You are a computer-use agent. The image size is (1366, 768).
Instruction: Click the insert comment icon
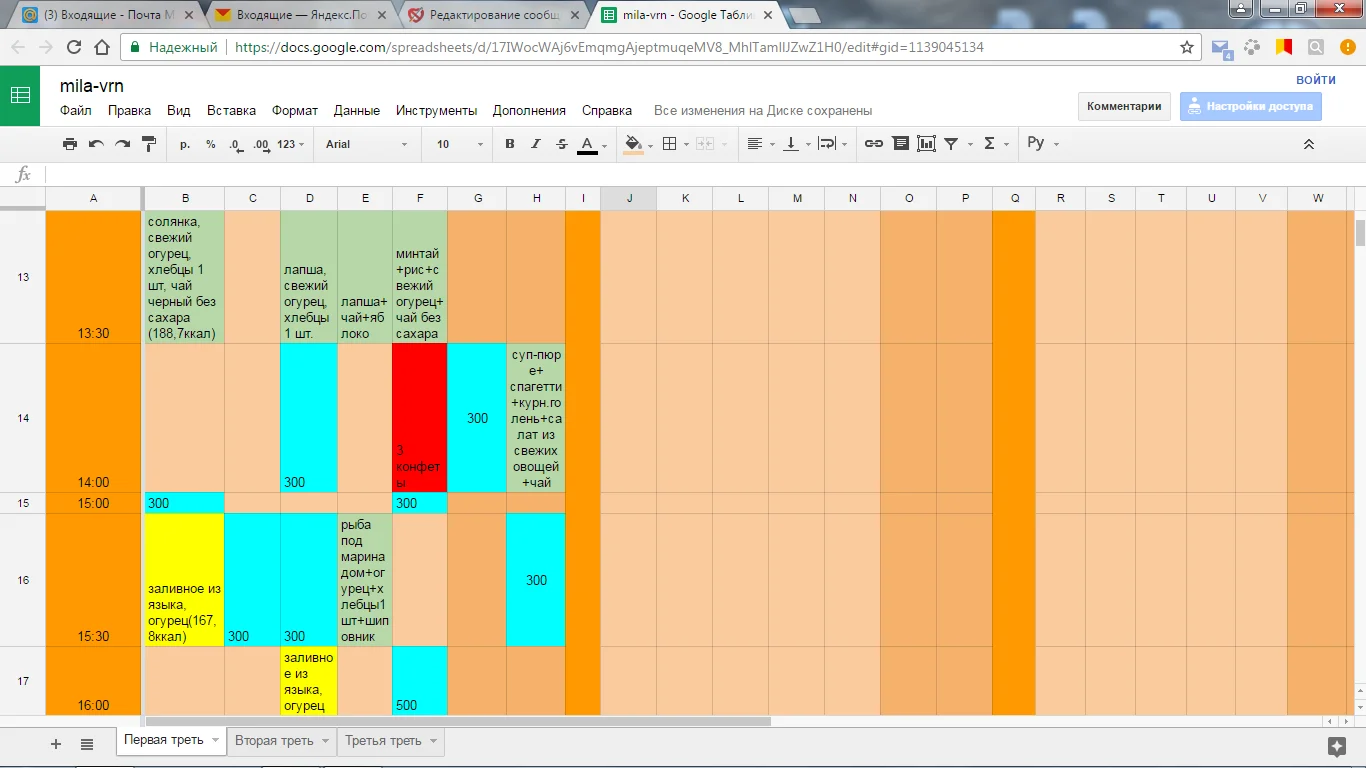click(x=900, y=144)
